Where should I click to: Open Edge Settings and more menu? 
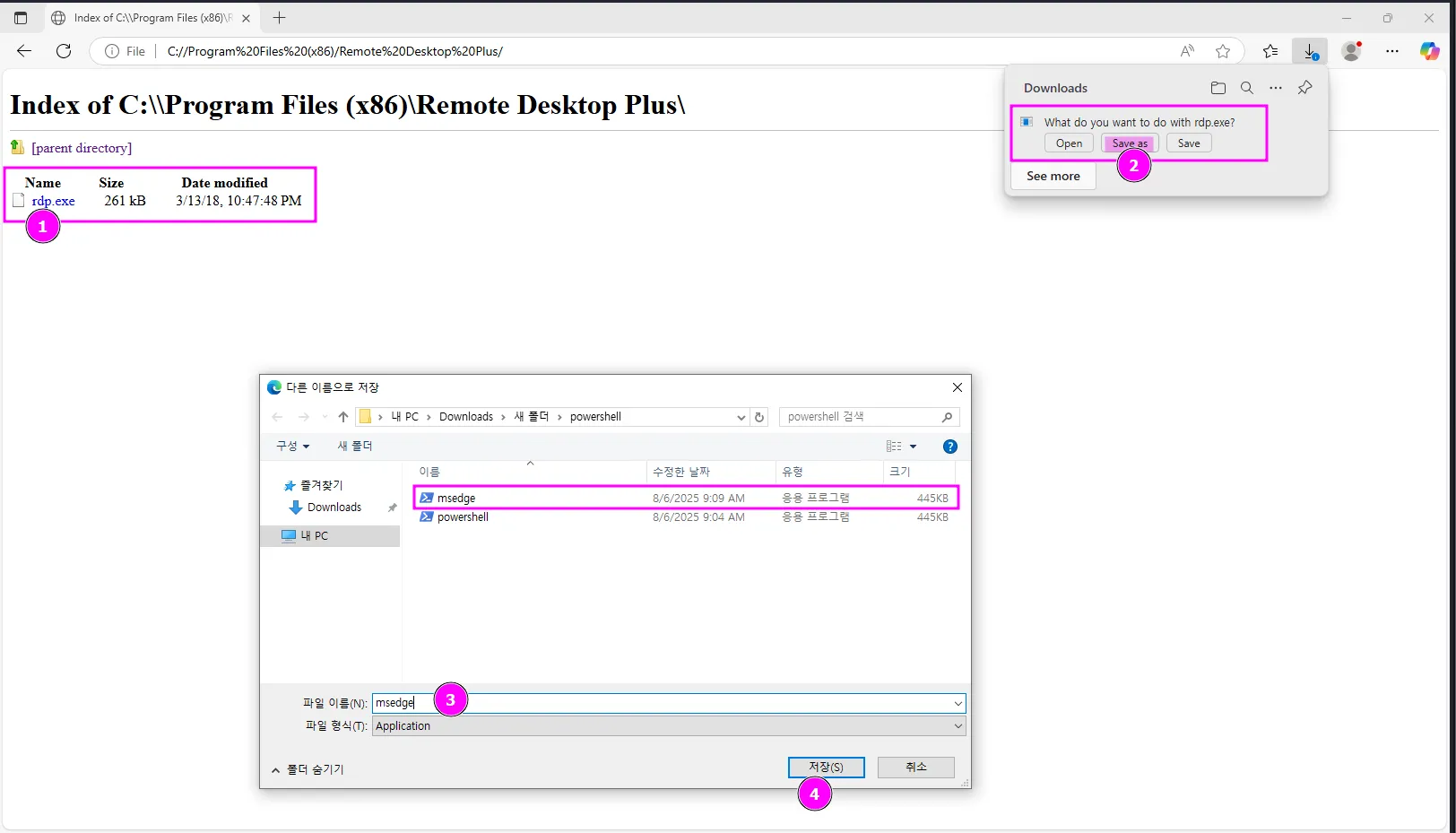point(1391,51)
